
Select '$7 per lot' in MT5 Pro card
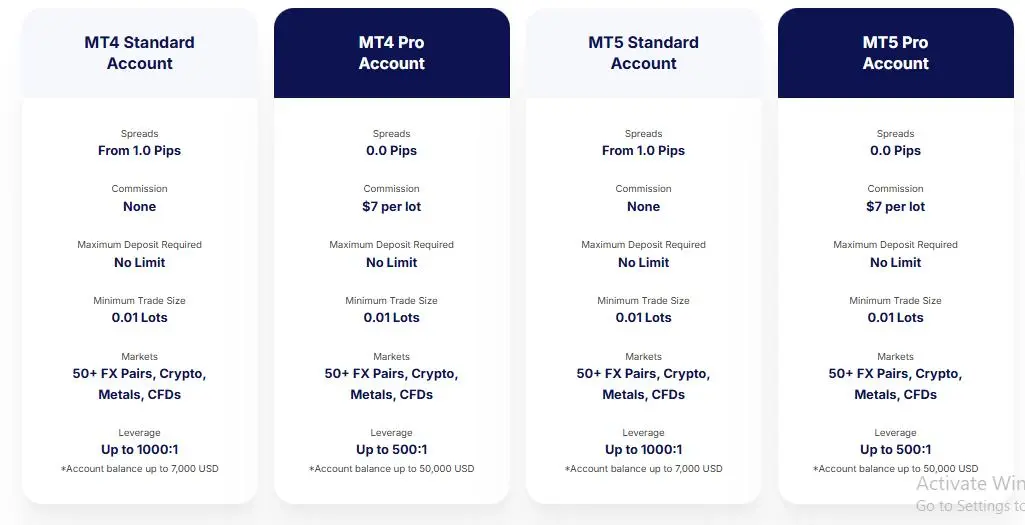pos(896,207)
